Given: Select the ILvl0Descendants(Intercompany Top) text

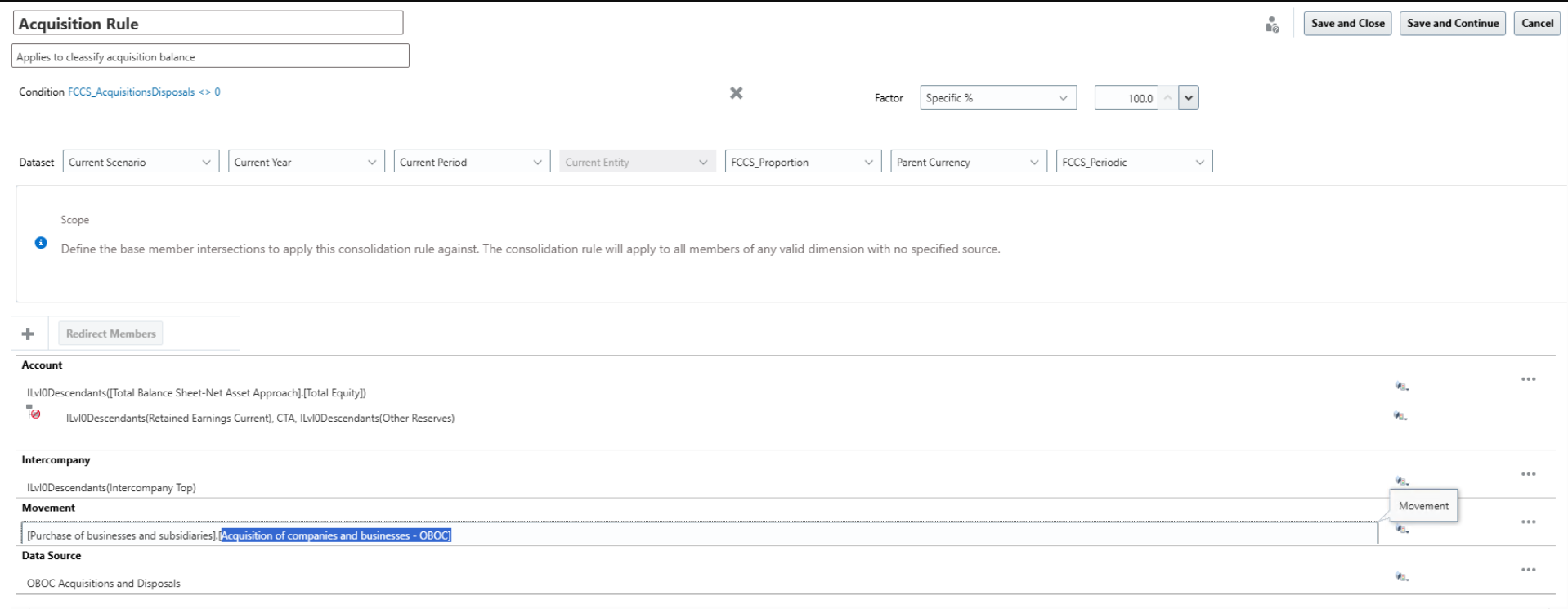Looking at the screenshot, I should tap(111, 488).
